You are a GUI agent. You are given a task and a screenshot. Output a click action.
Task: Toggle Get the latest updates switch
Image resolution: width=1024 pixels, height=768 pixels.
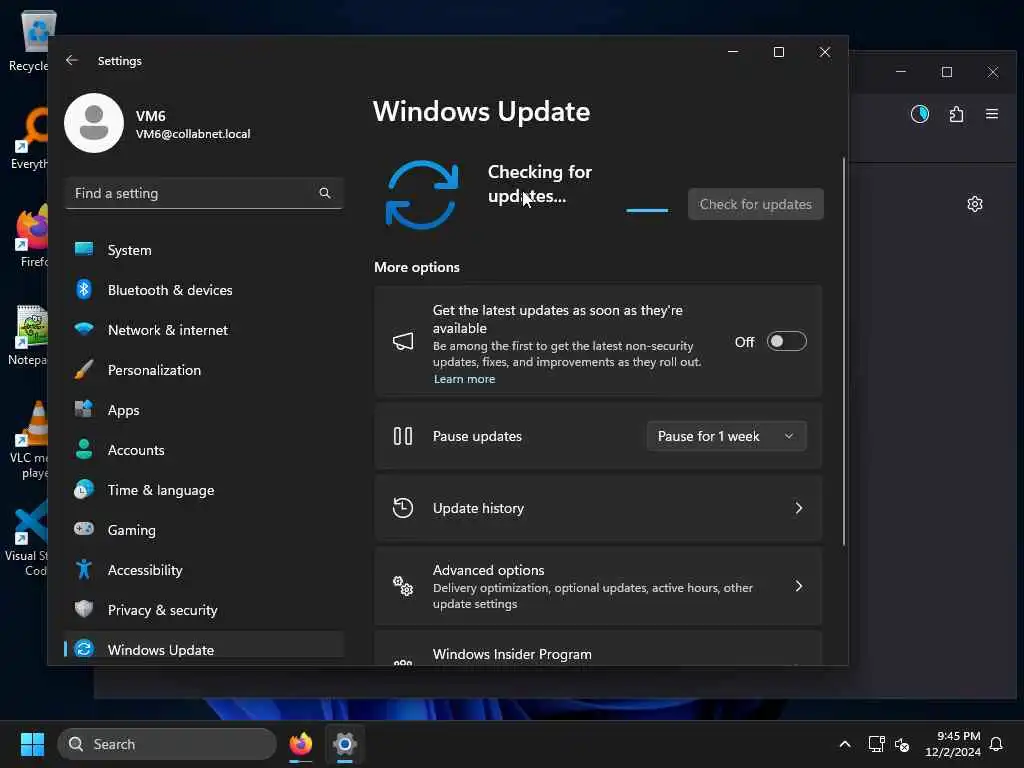coord(786,341)
